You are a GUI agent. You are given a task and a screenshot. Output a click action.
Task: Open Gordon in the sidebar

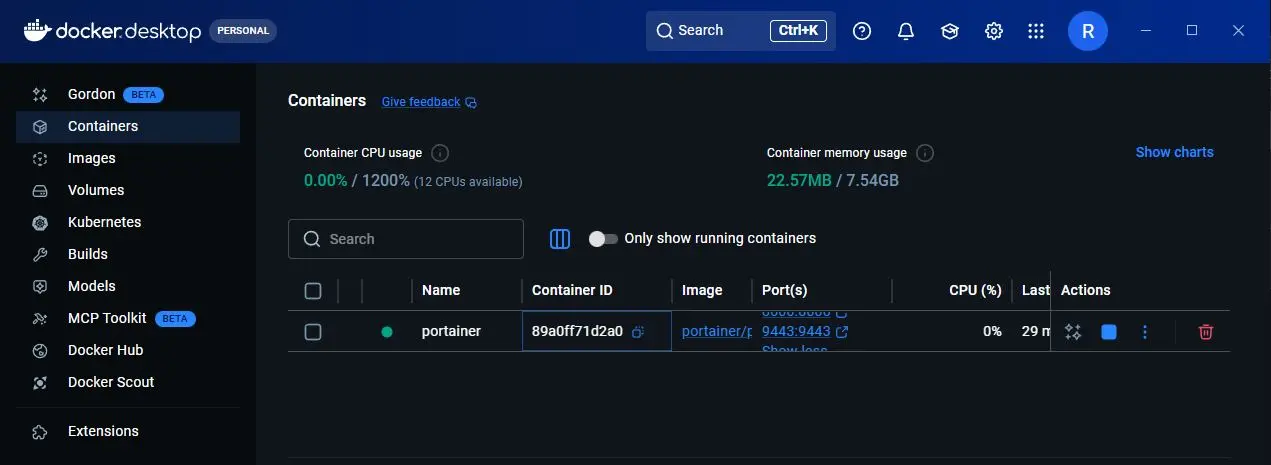tap(128, 95)
